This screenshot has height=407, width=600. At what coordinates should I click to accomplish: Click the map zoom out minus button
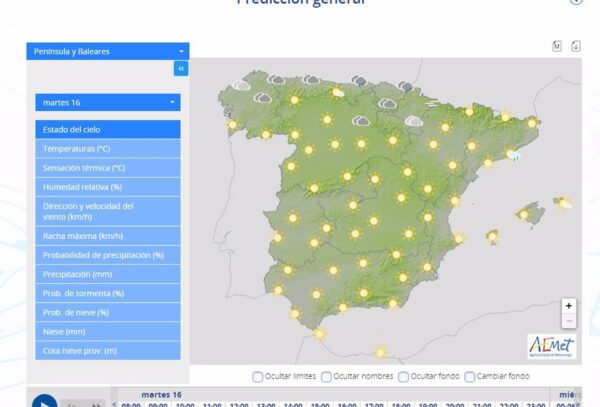point(569,321)
